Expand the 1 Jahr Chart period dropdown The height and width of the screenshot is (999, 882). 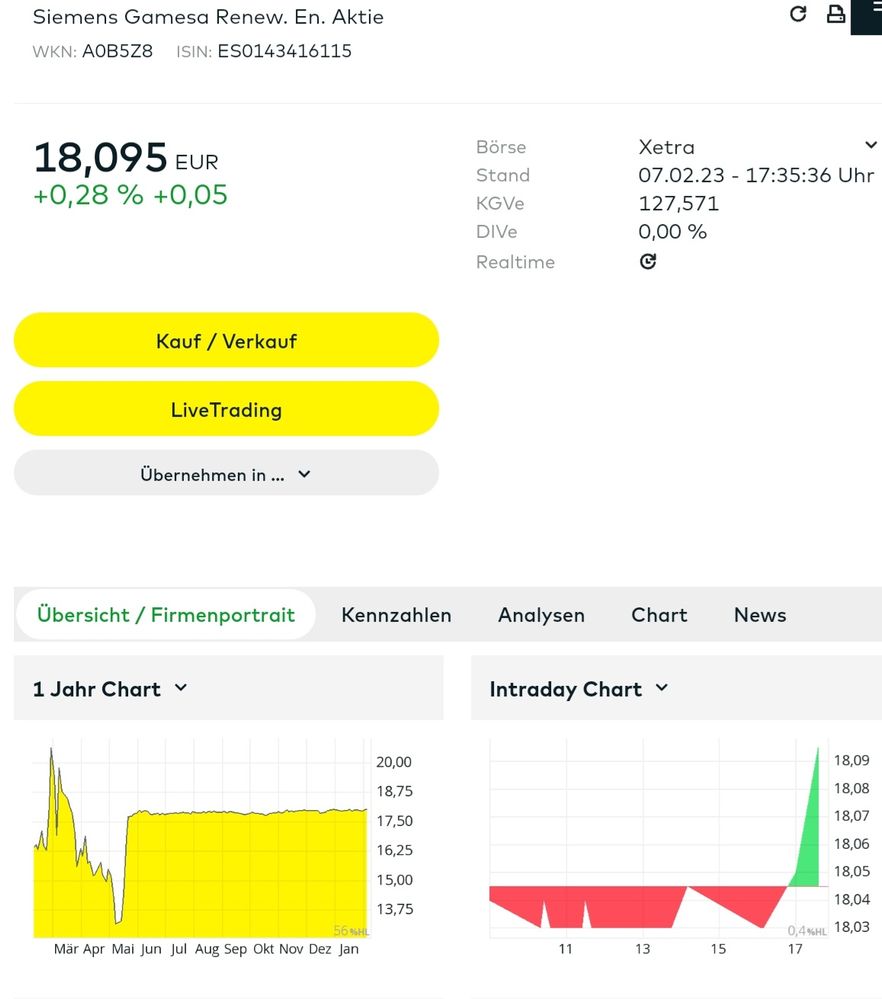181,688
